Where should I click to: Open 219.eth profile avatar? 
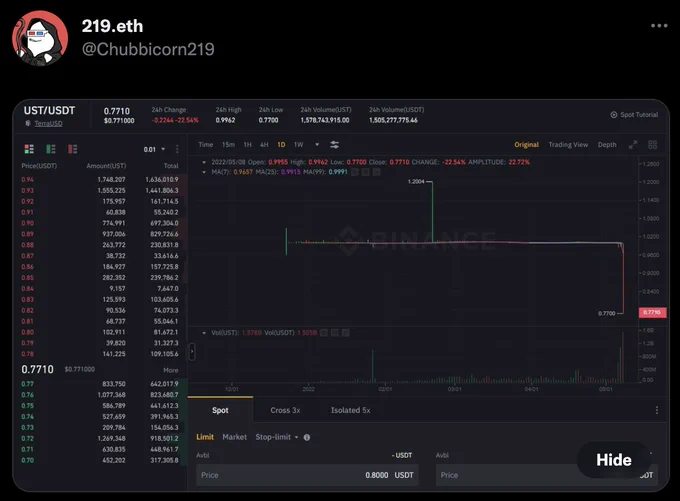pos(40,38)
